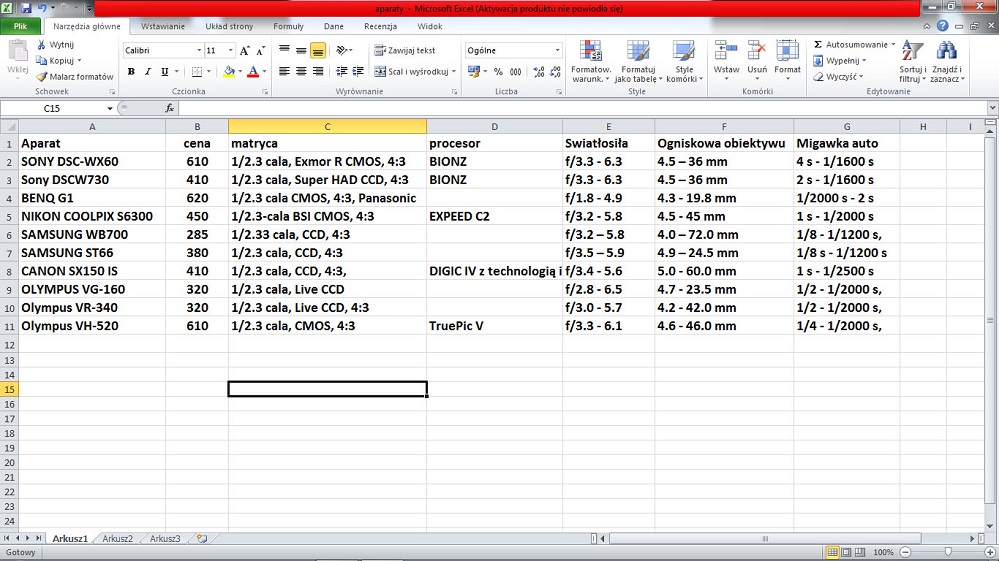Open Sortuj i filtruj menu
Screen dimensions: 999x561
[x=912, y=61]
